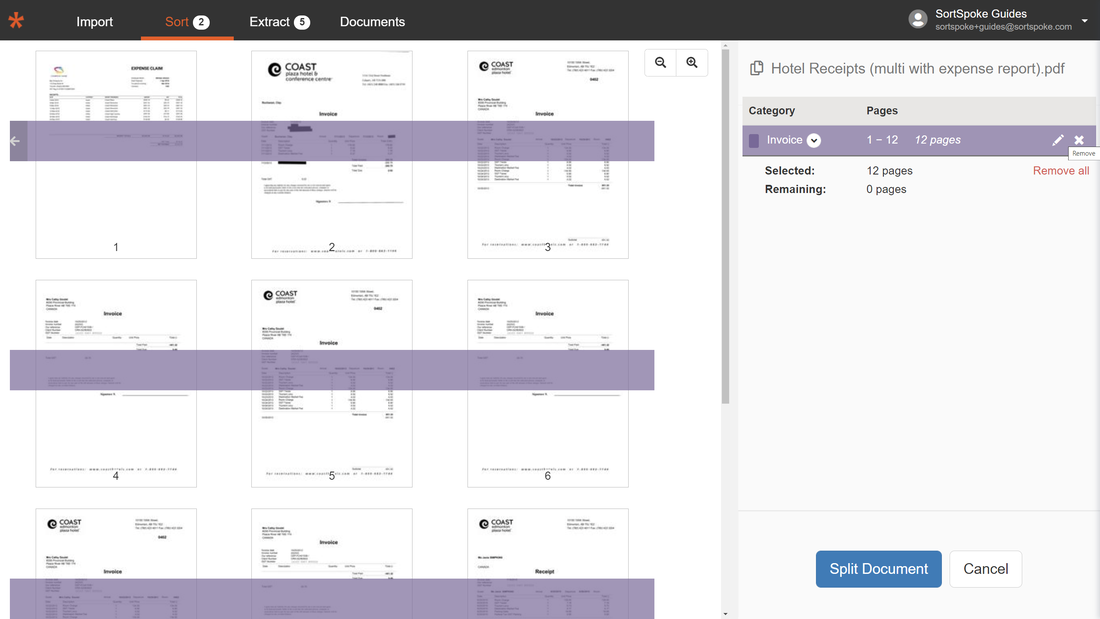Open the account menu dropdown arrow
Screen dimensions: 1100x619
point(1085,20)
